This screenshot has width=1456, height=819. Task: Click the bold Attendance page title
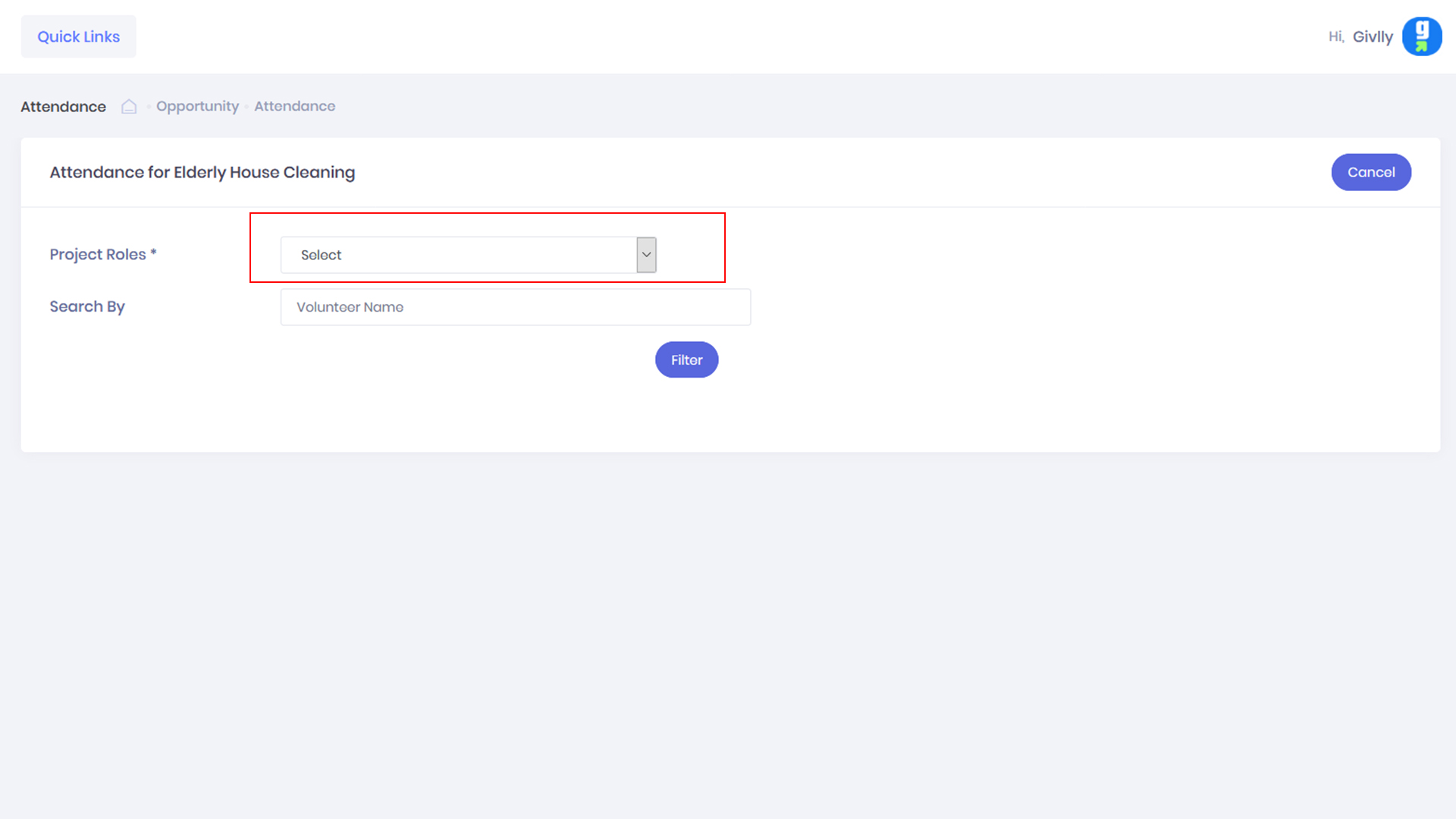click(x=63, y=107)
